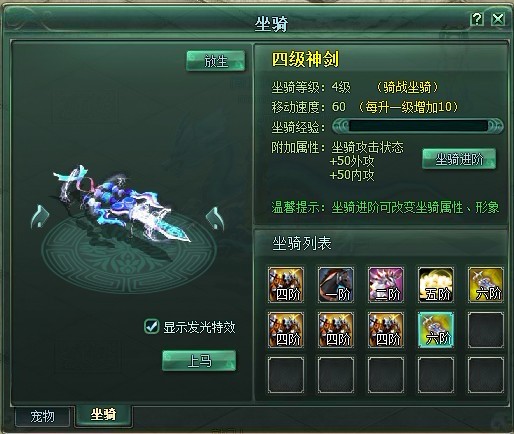Screen dimensions: 514x434
Task: Click the first empty slot in bottom row
Action: click(286, 375)
